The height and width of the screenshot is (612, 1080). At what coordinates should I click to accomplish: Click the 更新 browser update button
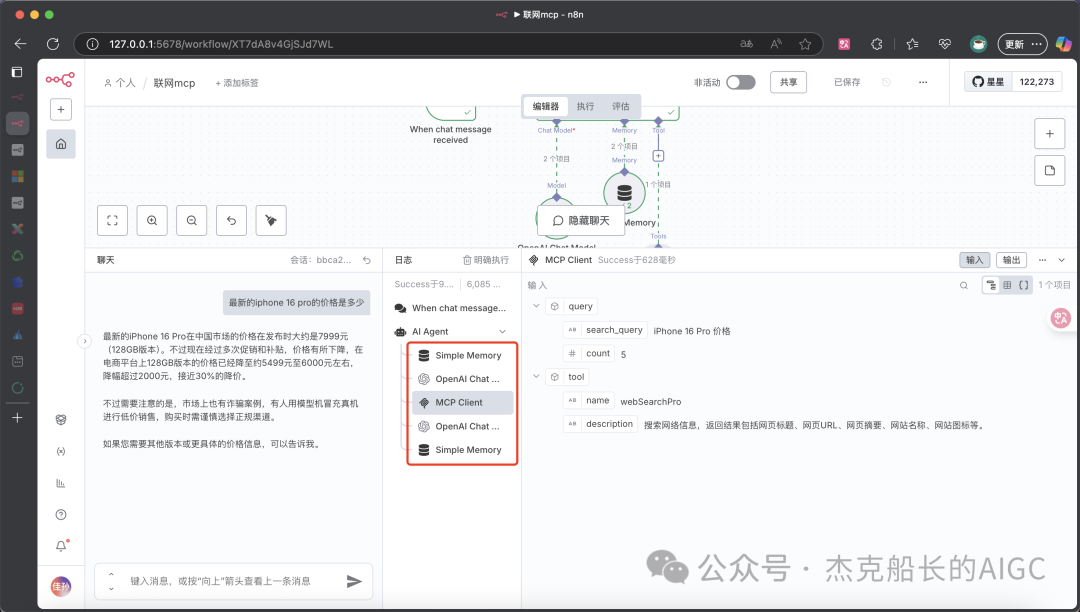[1022, 44]
